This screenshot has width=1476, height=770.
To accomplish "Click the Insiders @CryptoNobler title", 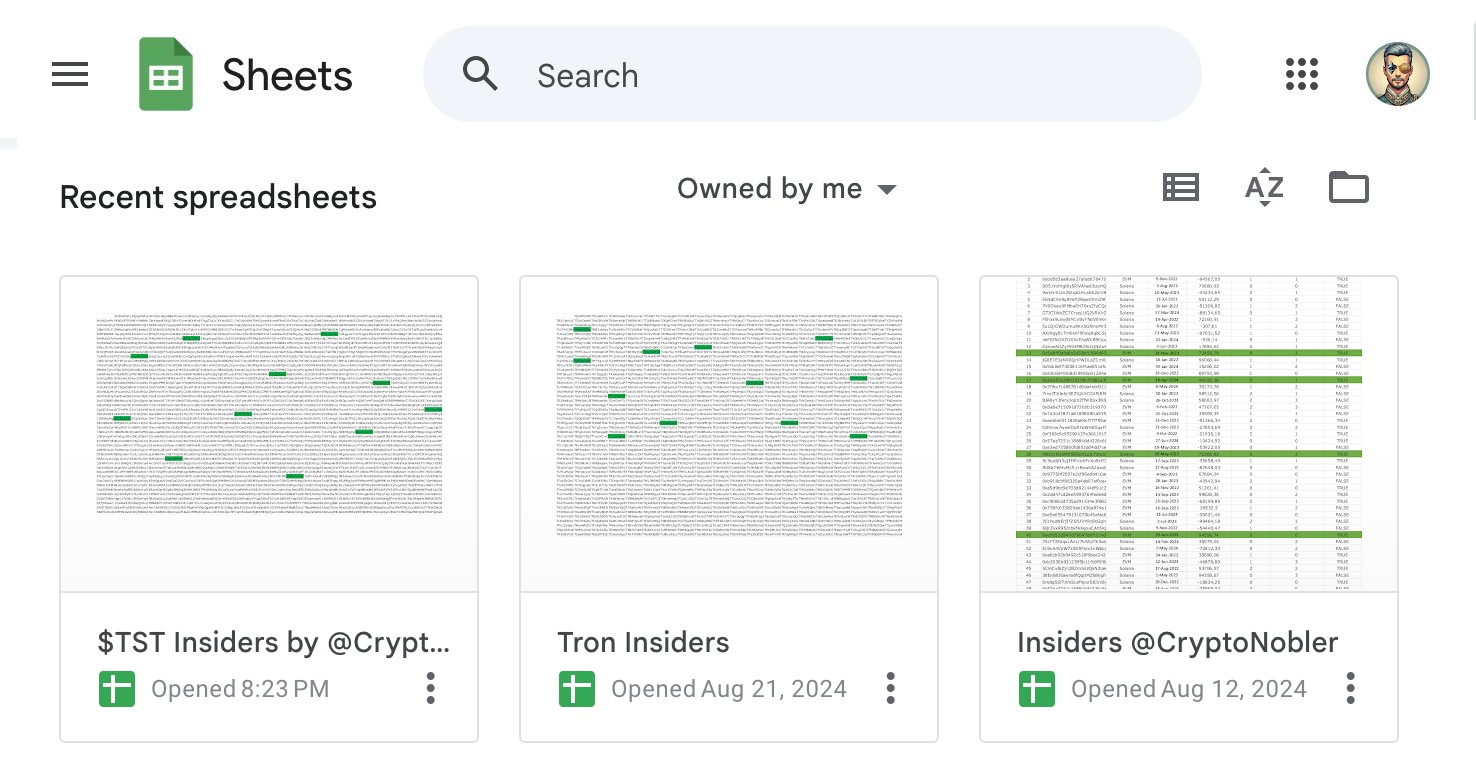I will 1177,642.
